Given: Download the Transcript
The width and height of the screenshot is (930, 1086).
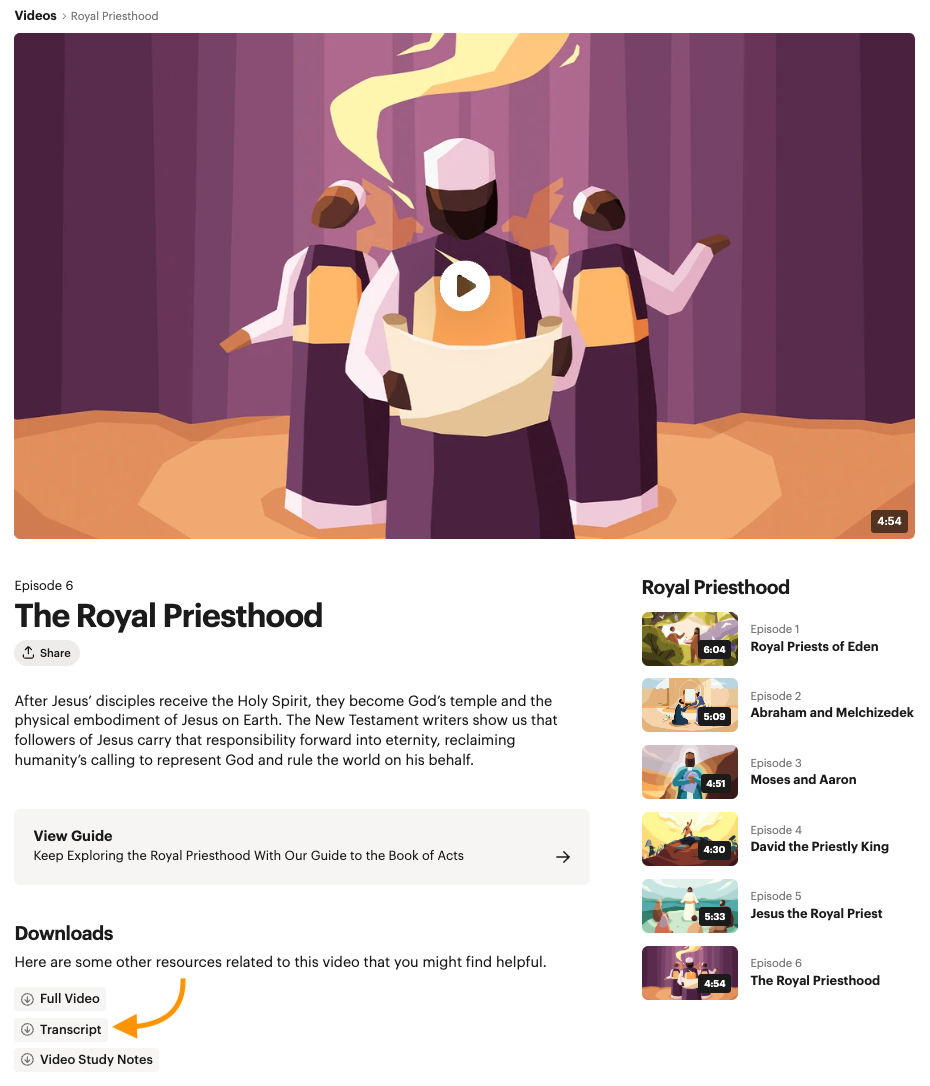Looking at the screenshot, I should click(61, 1029).
